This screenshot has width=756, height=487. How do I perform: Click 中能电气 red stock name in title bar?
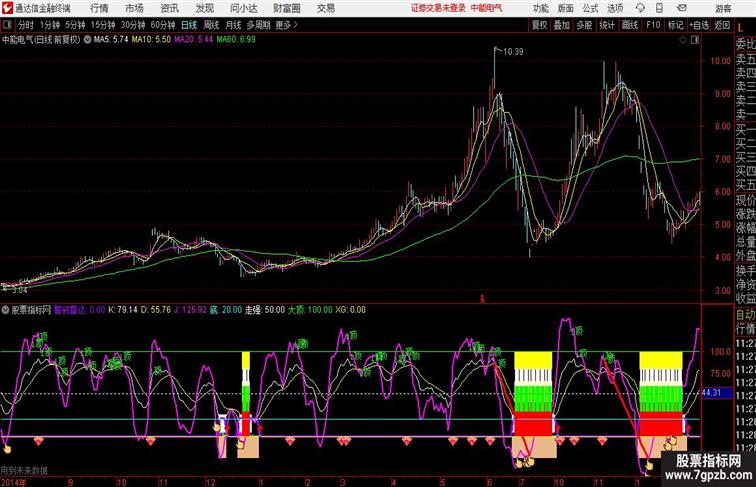pyautogui.click(x=486, y=8)
